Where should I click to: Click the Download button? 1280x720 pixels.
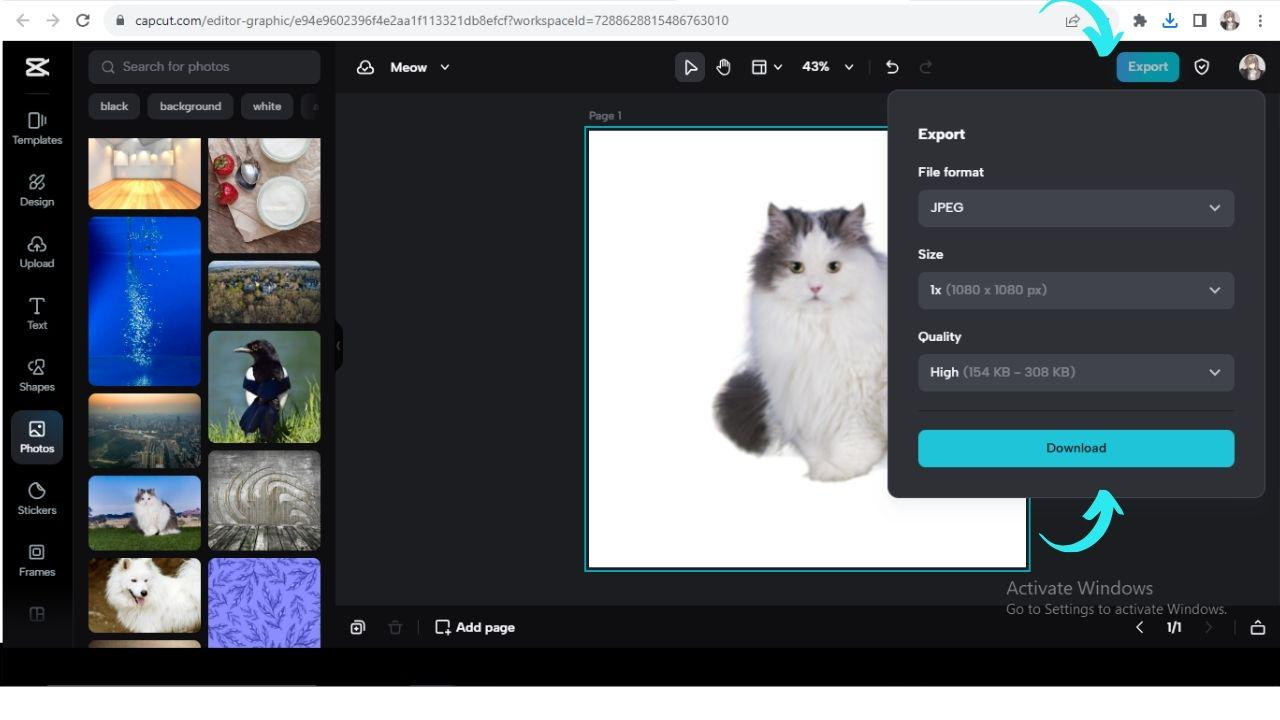(1076, 448)
